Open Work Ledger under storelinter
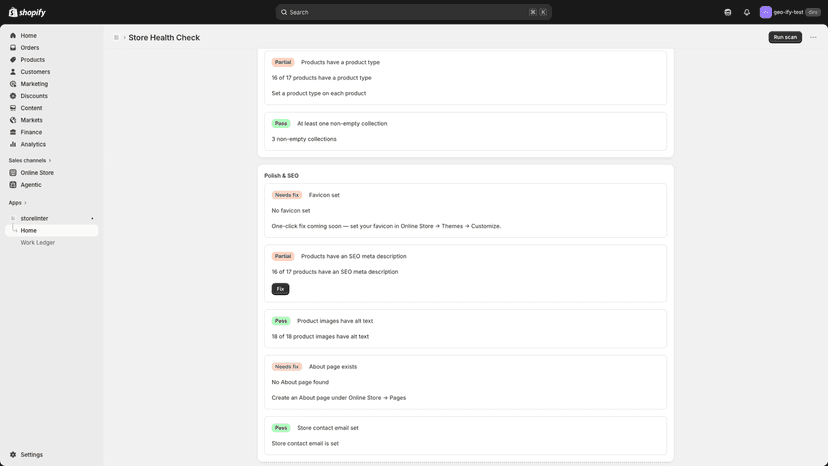Viewport: 828px width, 466px height. (x=37, y=243)
